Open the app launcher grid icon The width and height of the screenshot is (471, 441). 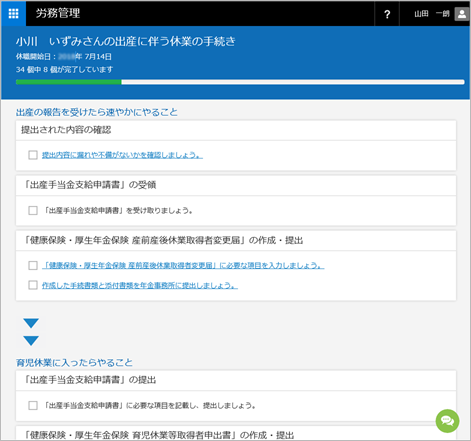13,14
